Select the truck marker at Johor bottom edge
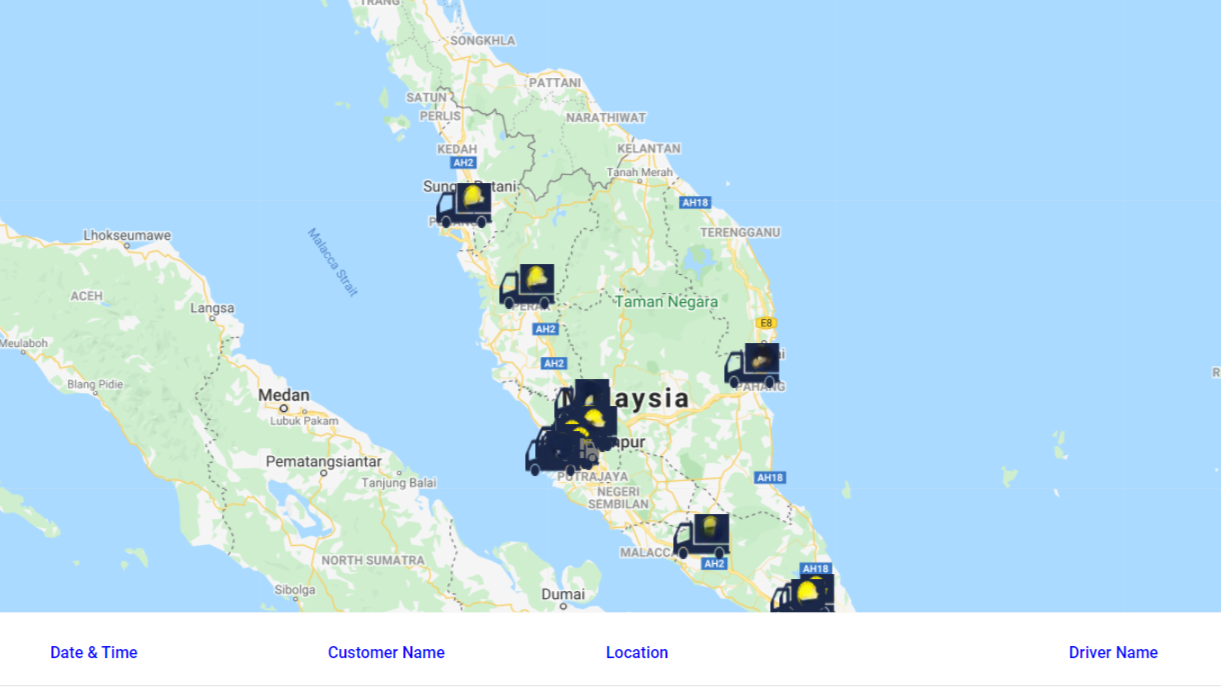The height and width of the screenshot is (687, 1221). (803, 593)
